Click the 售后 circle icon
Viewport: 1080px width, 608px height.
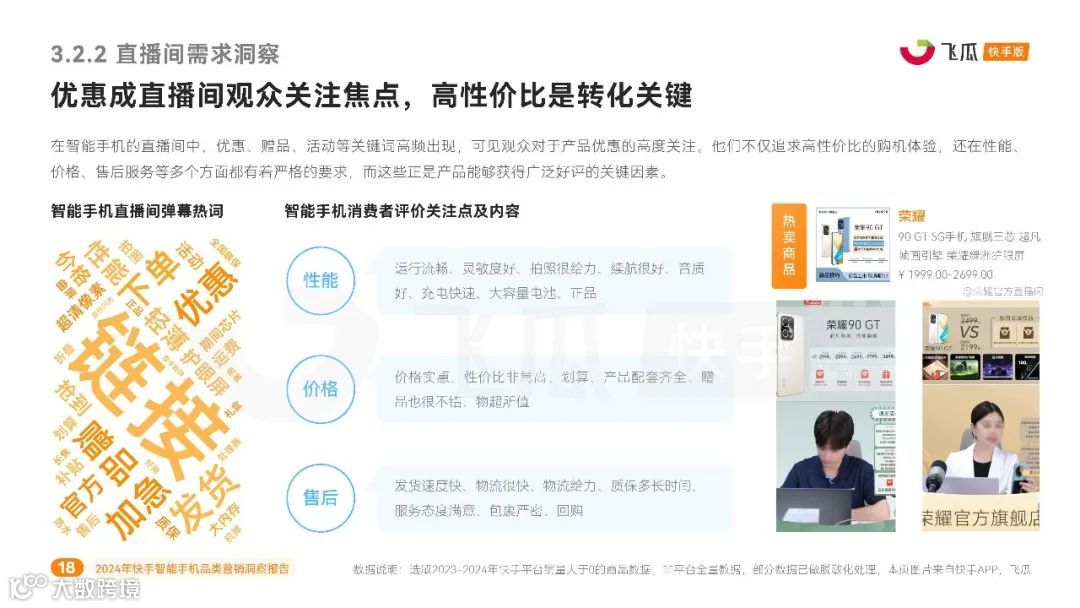point(320,497)
